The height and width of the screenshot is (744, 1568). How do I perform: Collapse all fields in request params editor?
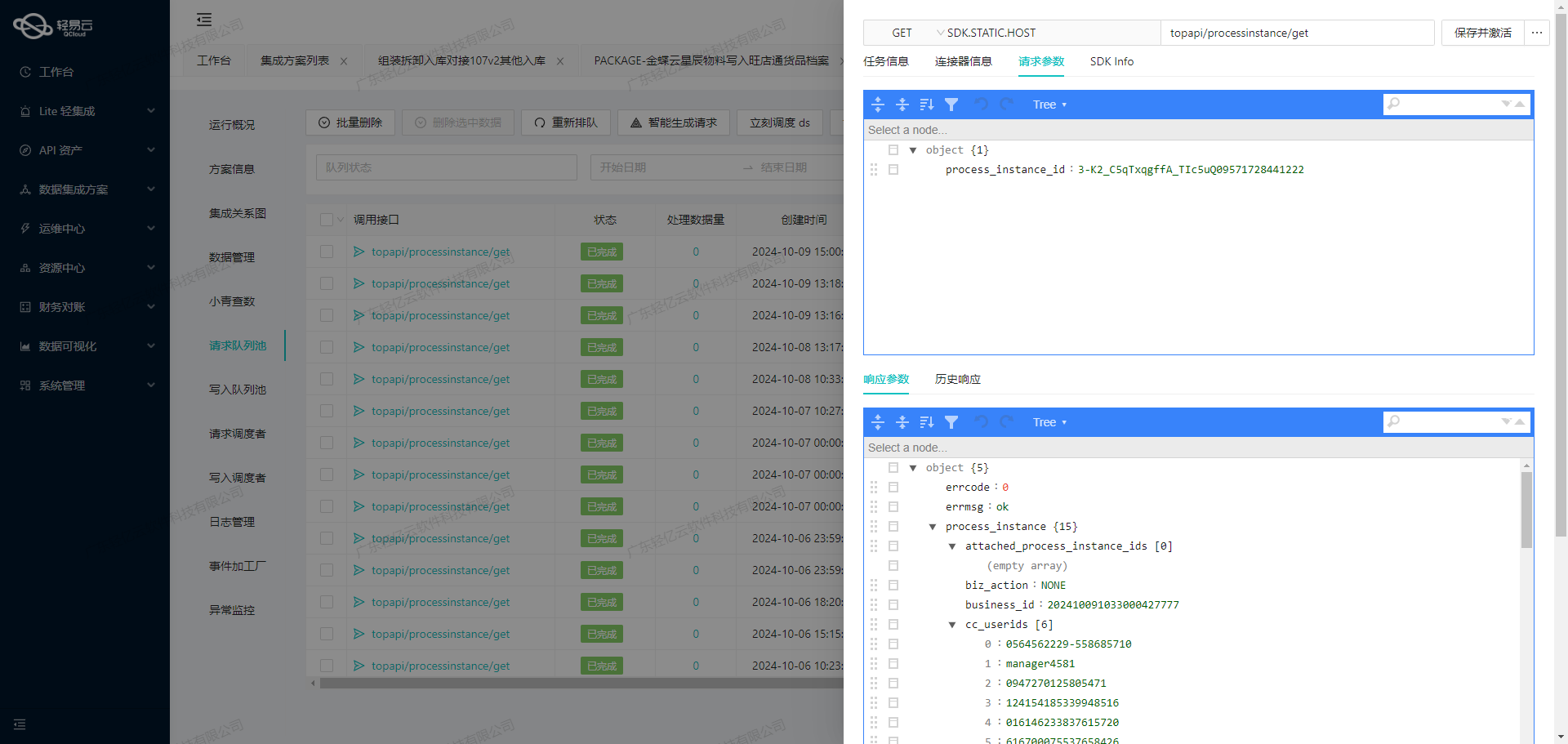point(902,105)
